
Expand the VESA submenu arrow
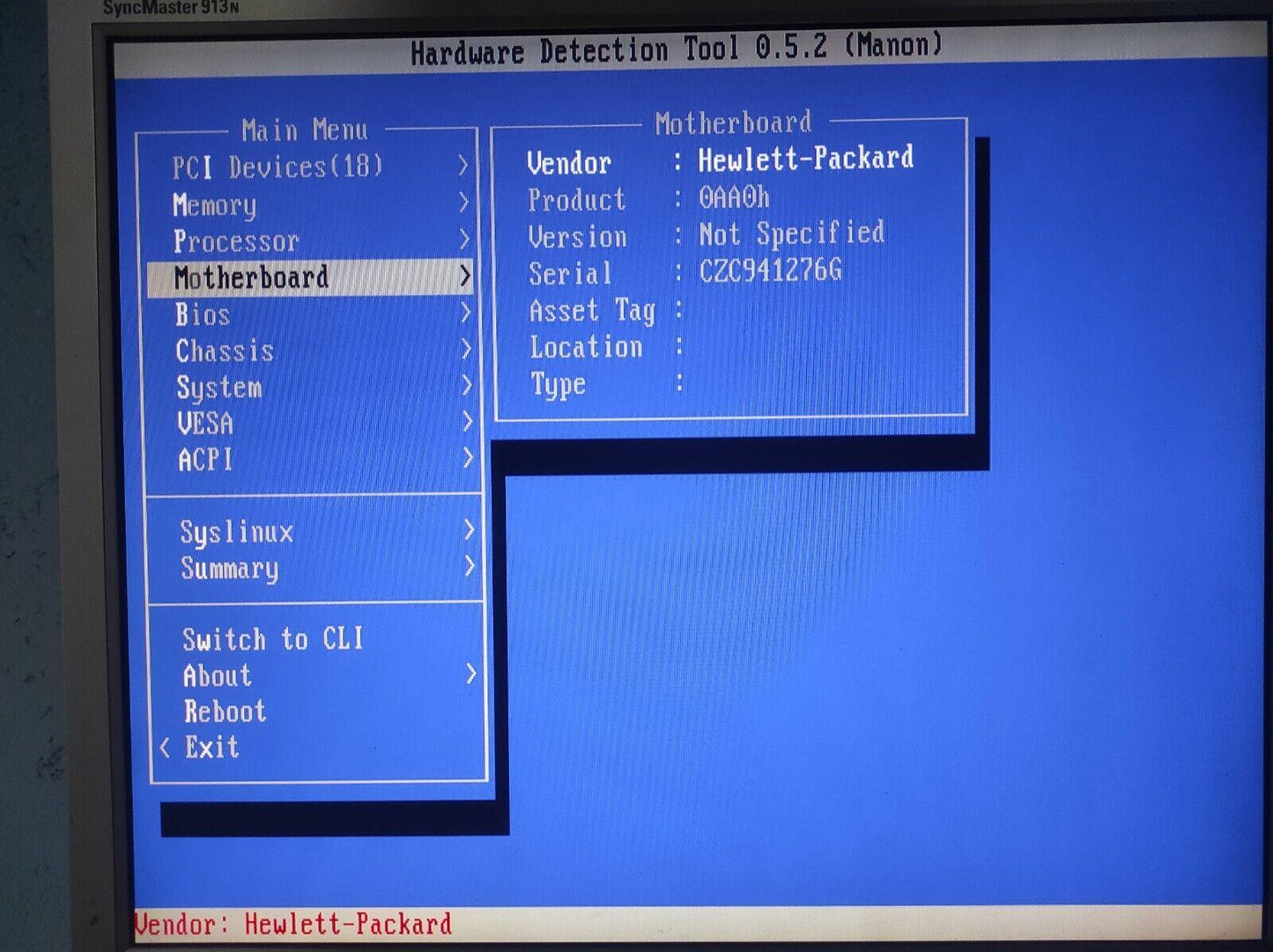point(467,422)
